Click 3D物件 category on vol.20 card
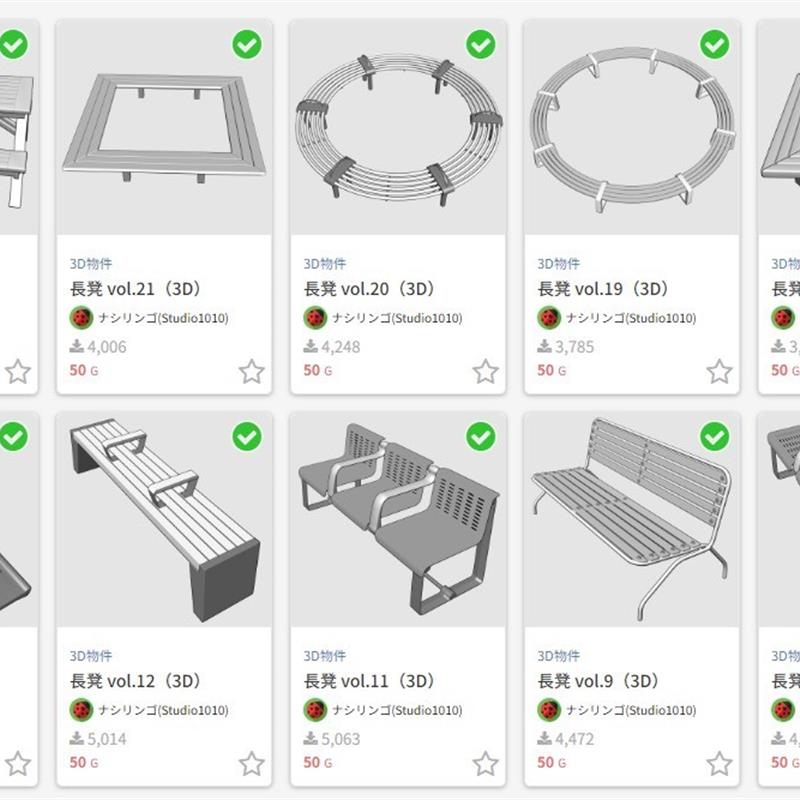Image resolution: width=800 pixels, height=800 pixels. 325,264
